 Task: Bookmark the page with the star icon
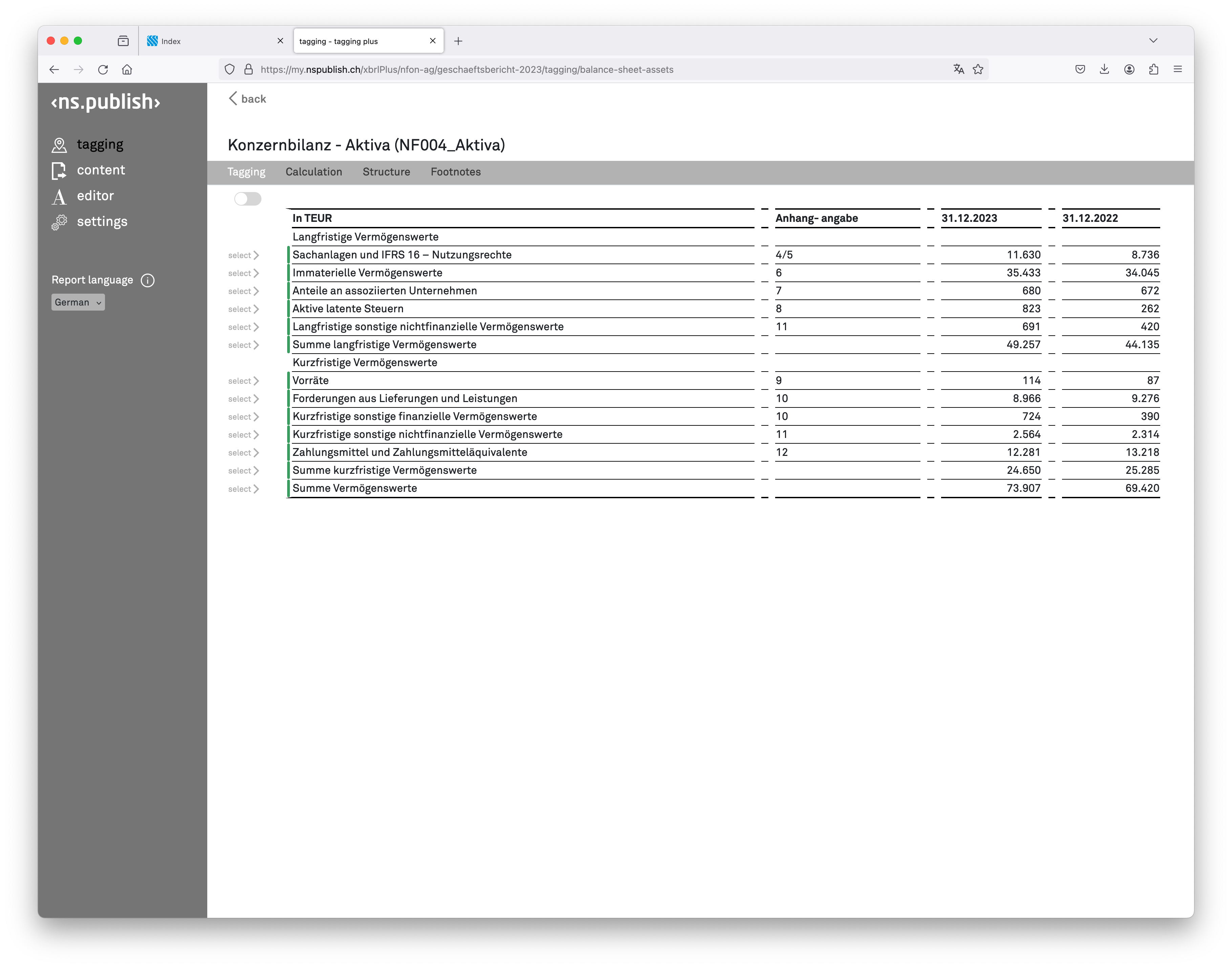coord(978,69)
